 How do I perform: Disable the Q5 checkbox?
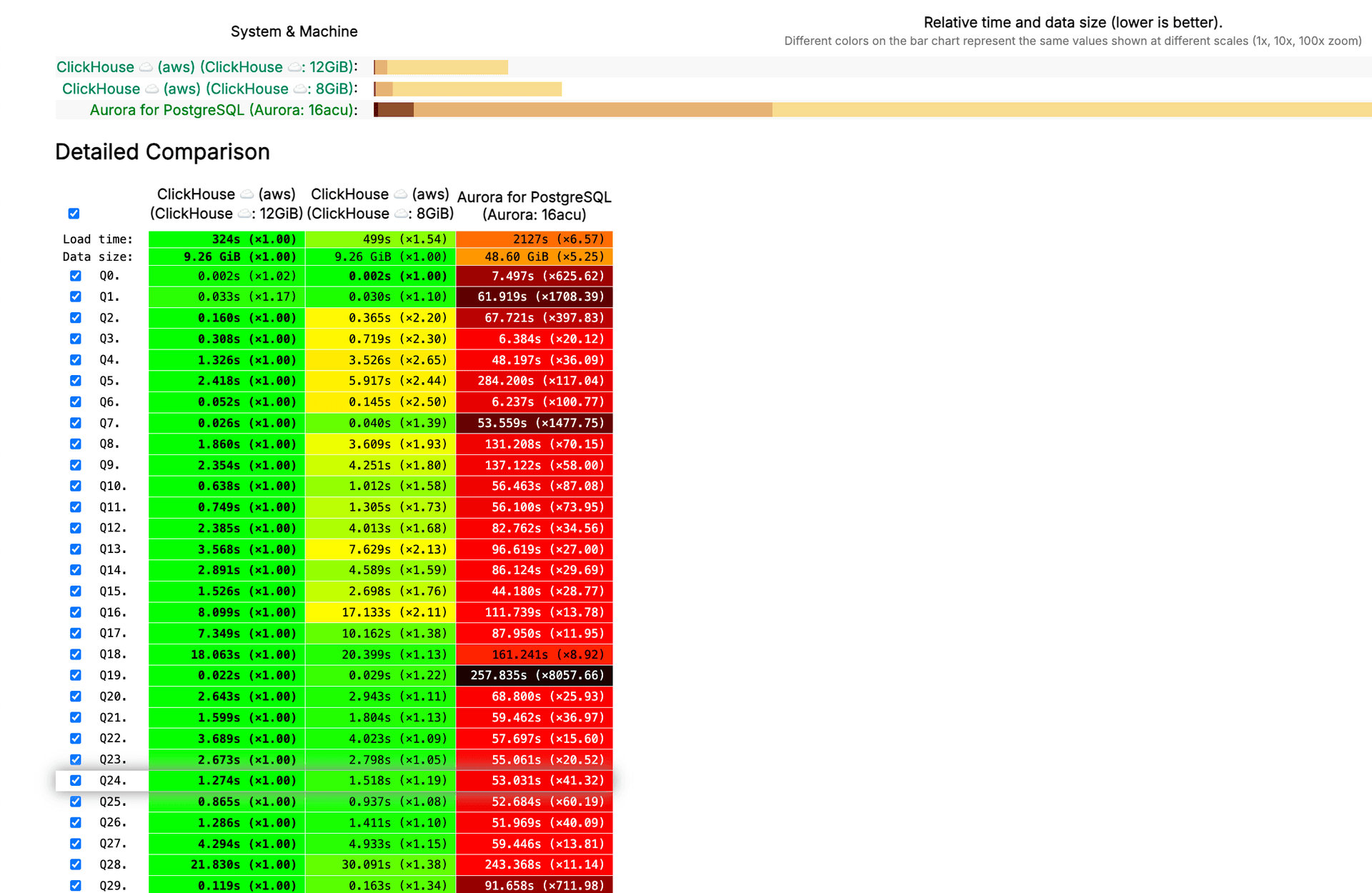coord(76,381)
